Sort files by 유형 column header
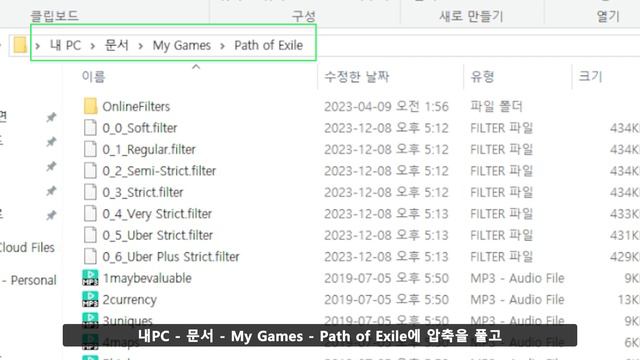Screen dimensions: 640x360 (x=482, y=76)
